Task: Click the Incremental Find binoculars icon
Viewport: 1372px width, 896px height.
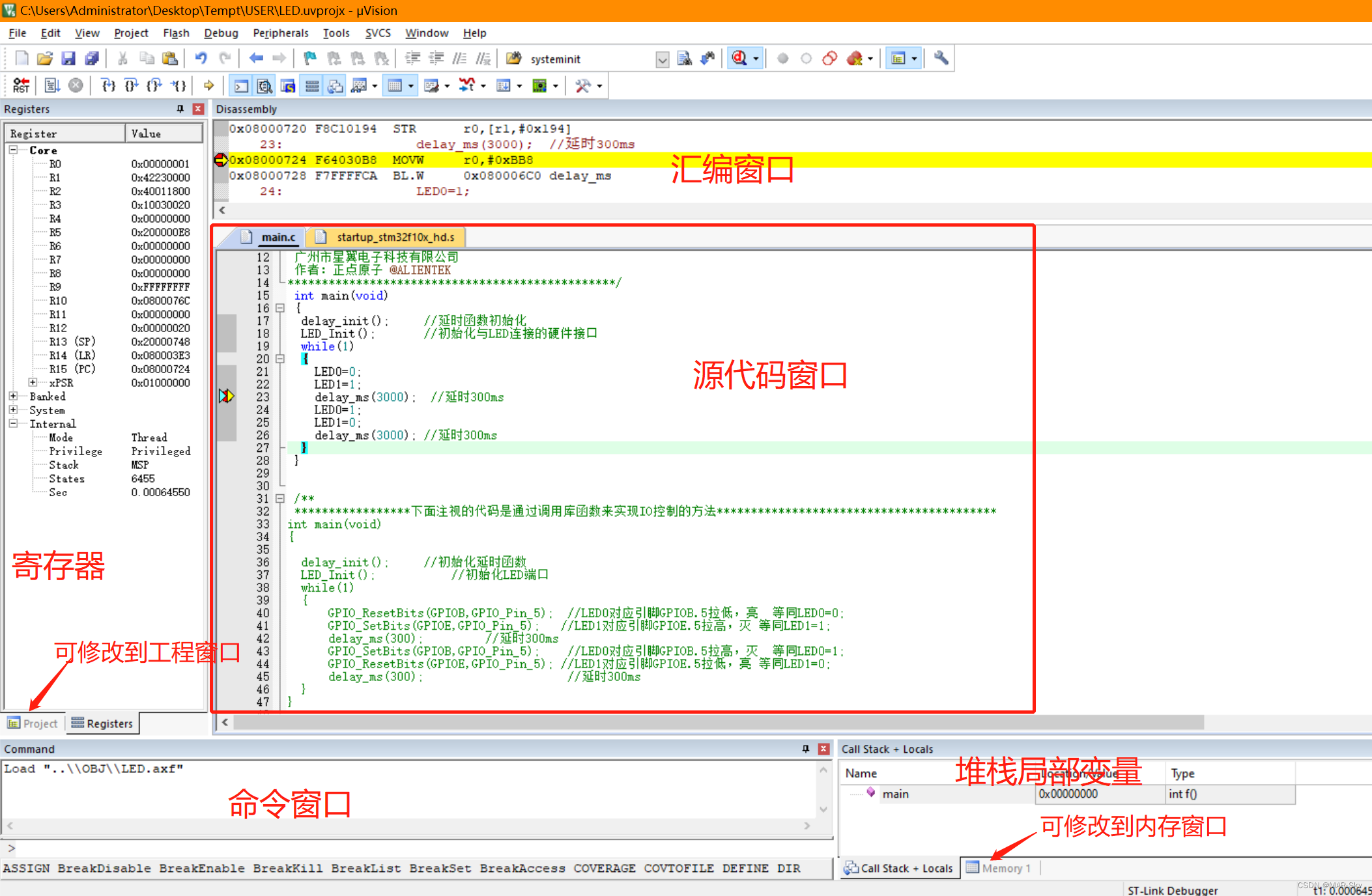Action: [707, 59]
